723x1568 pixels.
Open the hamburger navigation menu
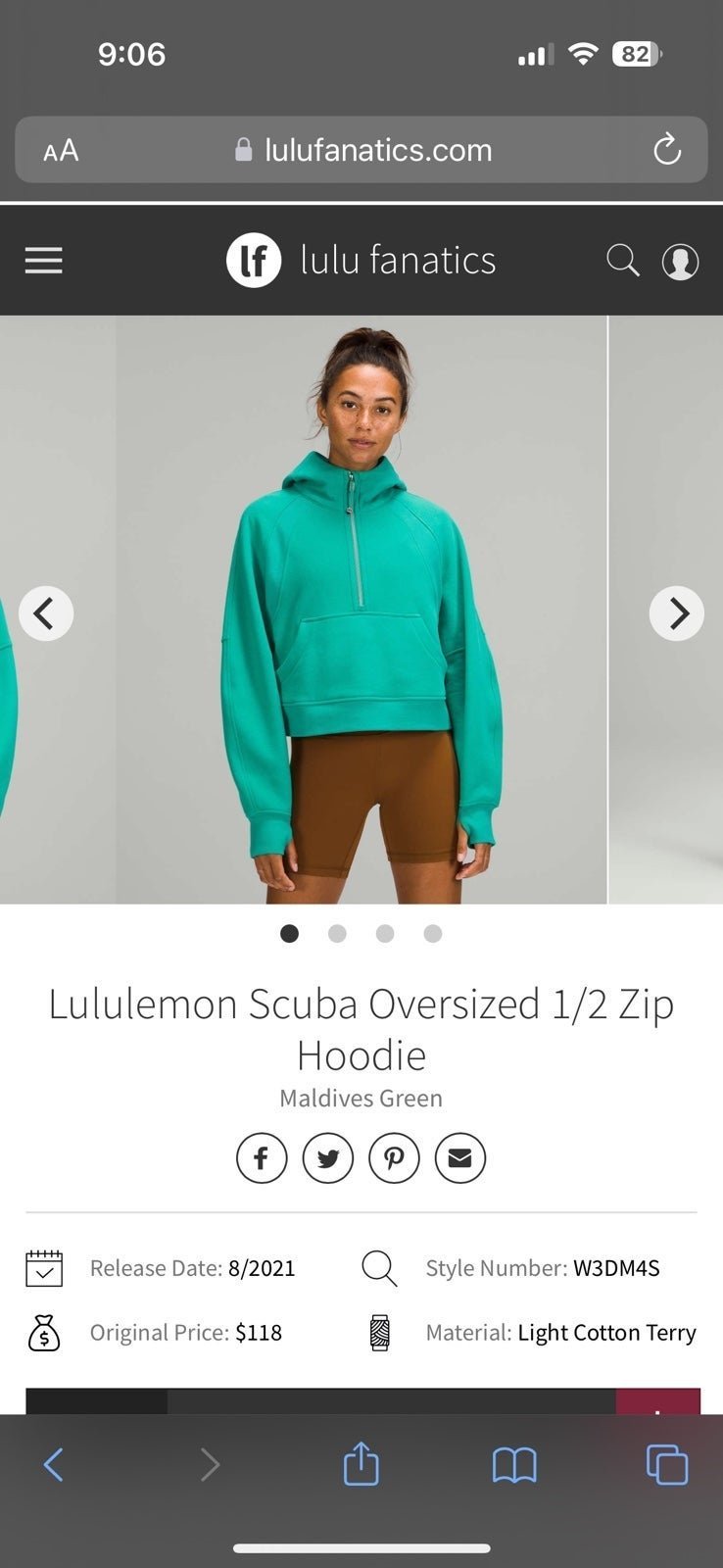pyautogui.click(x=43, y=261)
